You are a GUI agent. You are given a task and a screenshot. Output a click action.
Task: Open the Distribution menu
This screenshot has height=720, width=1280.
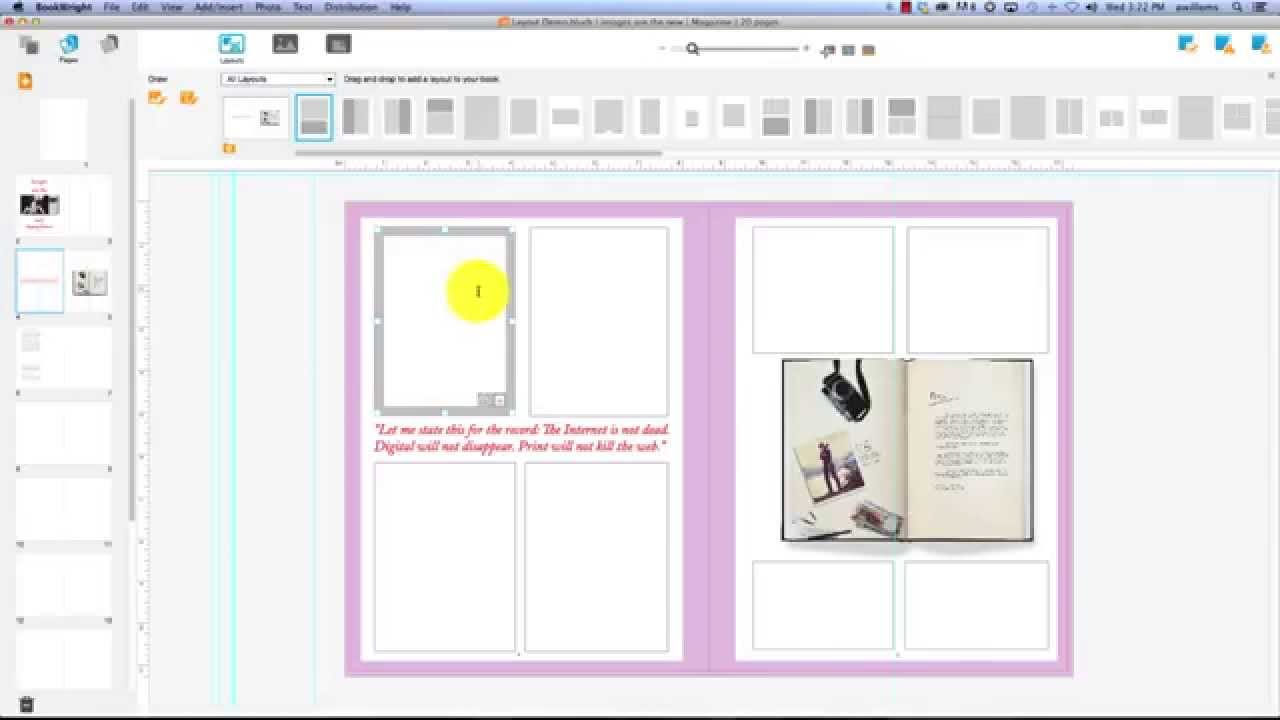click(x=350, y=7)
